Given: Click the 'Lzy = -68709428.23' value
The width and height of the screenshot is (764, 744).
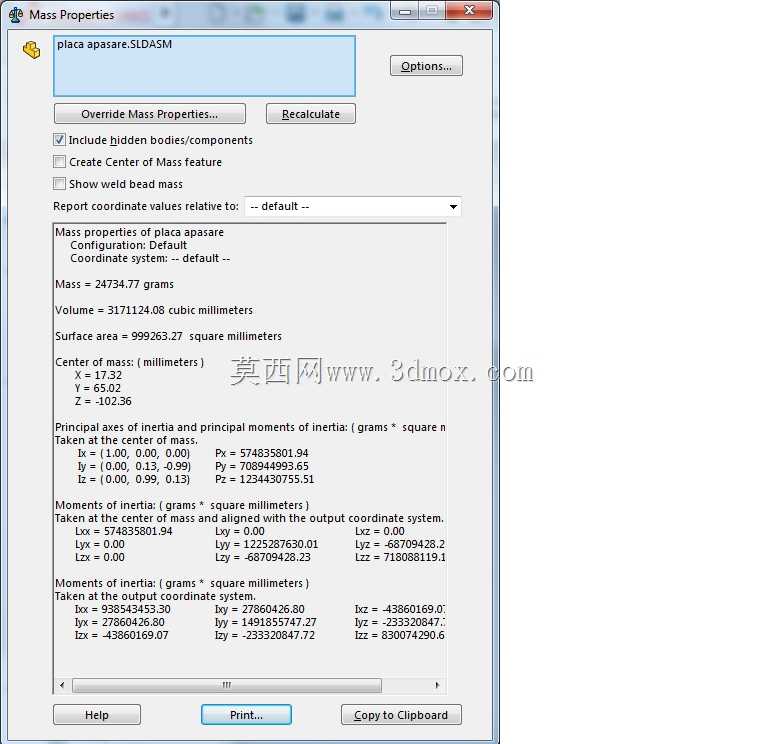Looking at the screenshot, I should (263, 557).
